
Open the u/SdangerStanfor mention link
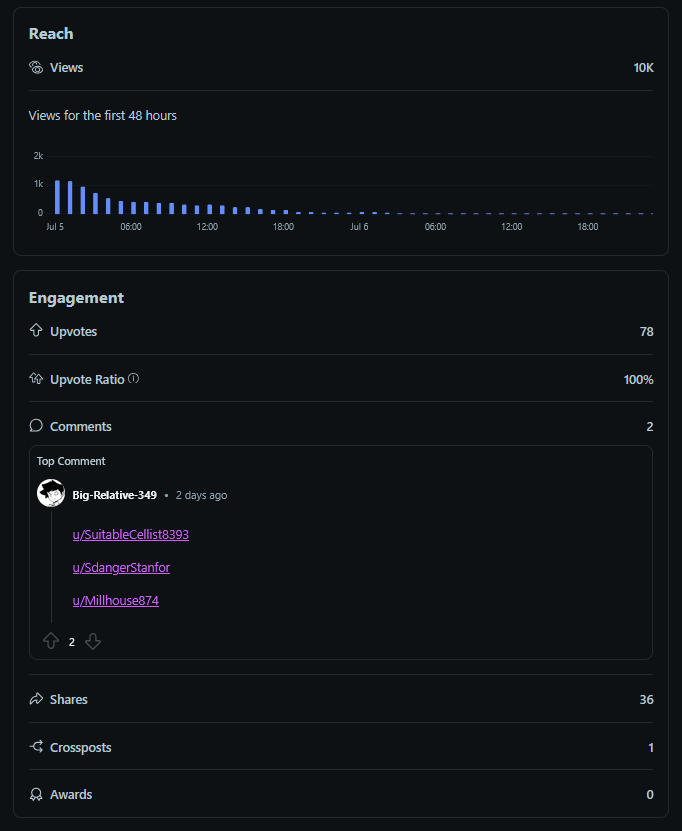click(121, 568)
